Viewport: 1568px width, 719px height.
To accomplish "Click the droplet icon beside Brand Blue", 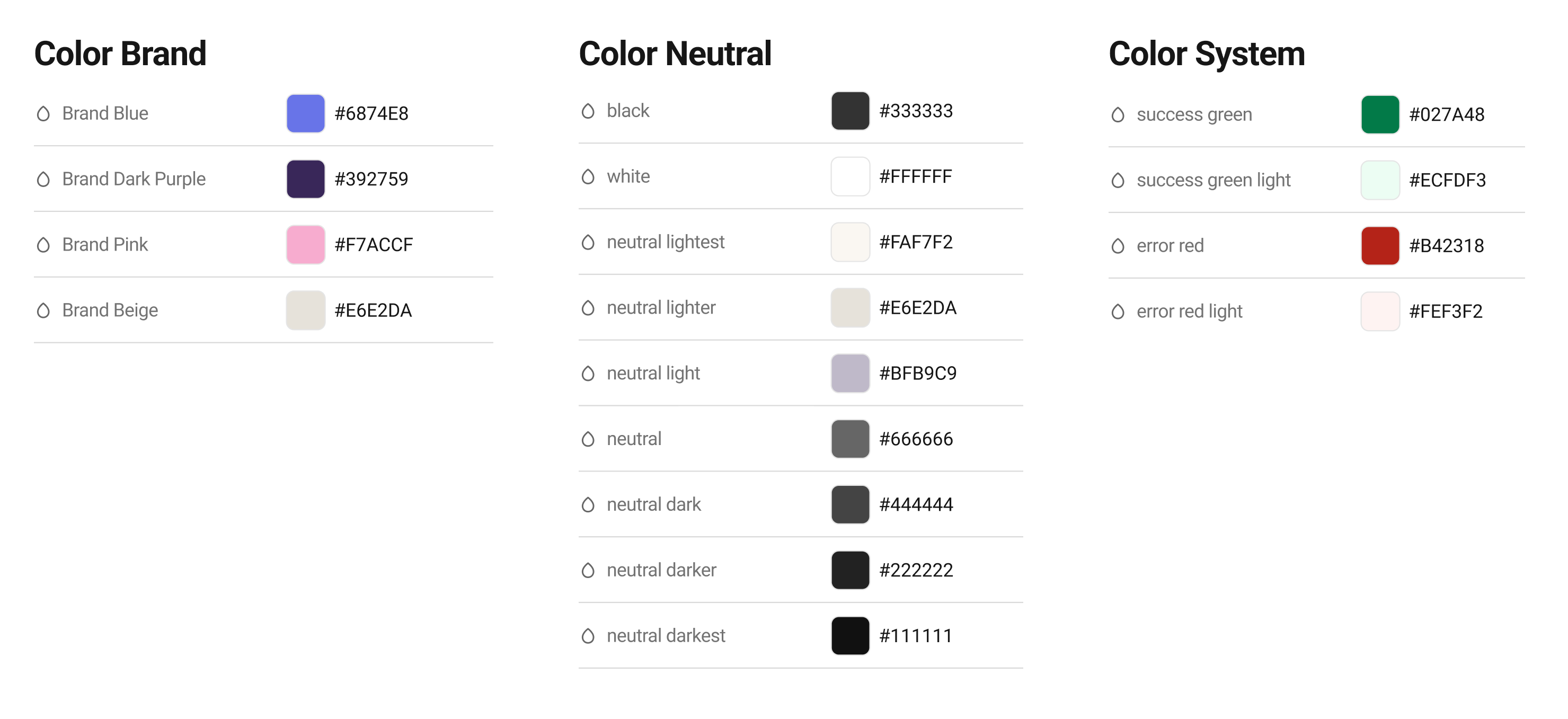I will point(43,114).
